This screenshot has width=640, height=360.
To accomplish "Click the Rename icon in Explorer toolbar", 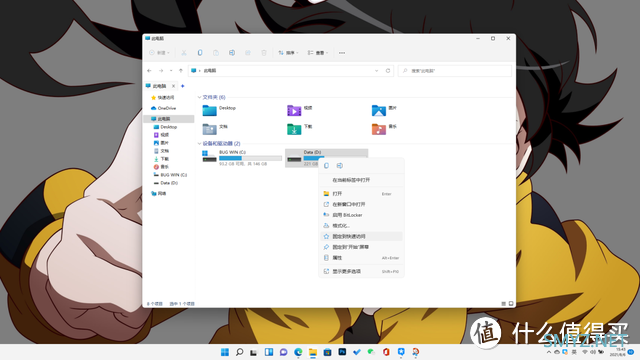I will pyautogui.click(x=232, y=53).
